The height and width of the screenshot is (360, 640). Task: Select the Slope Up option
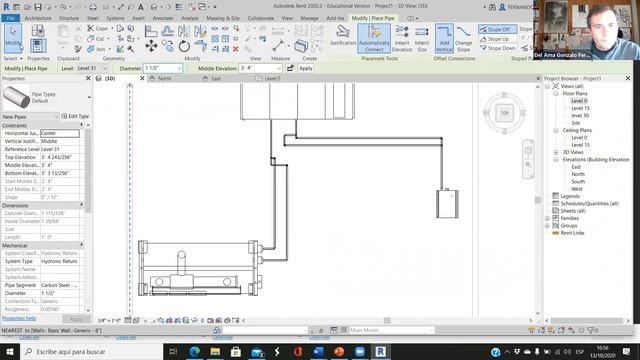pyautogui.click(x=494, y=39)
